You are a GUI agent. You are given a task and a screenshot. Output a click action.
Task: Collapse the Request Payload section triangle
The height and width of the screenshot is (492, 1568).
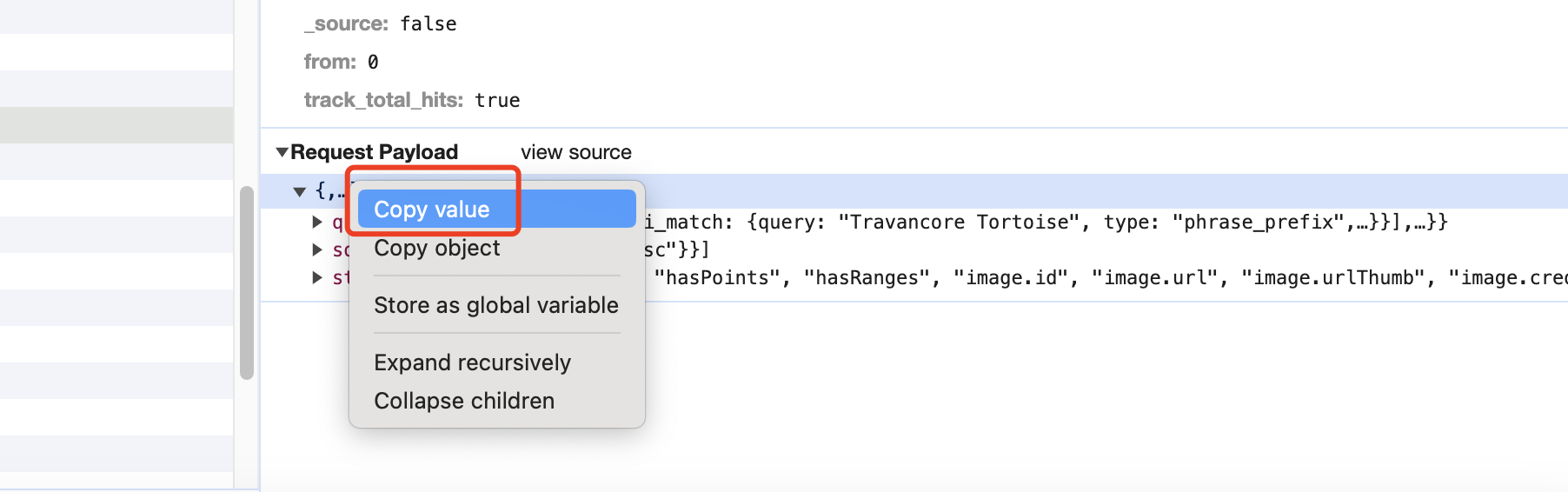[282, 152]
